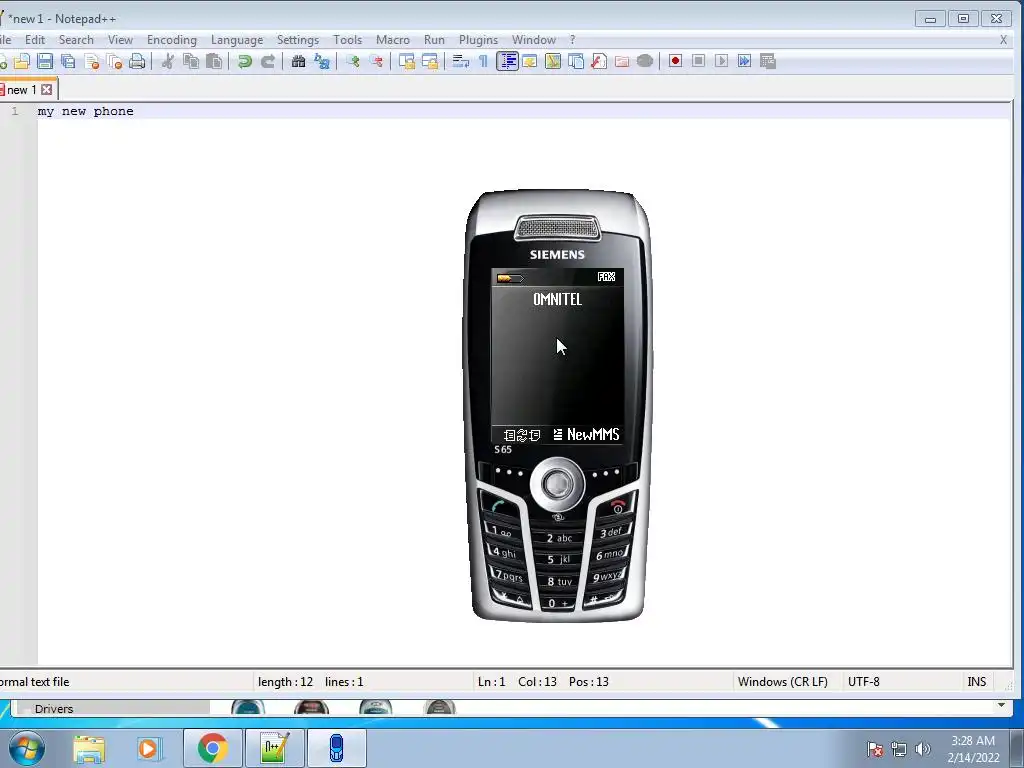Click the INS insert mode indicator

click(976, 681)
